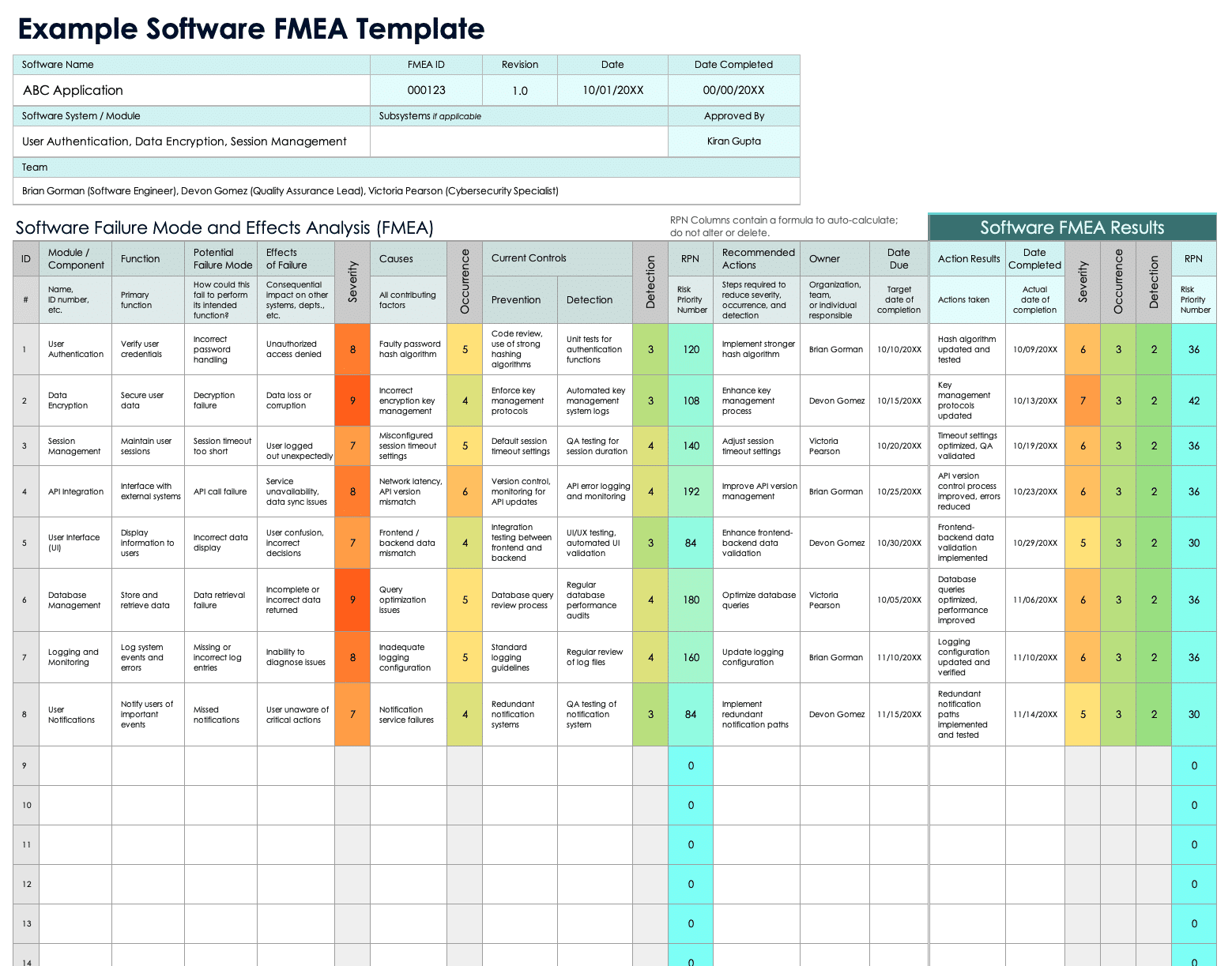Select the Software FMEA Results header

pos(1072,227)
